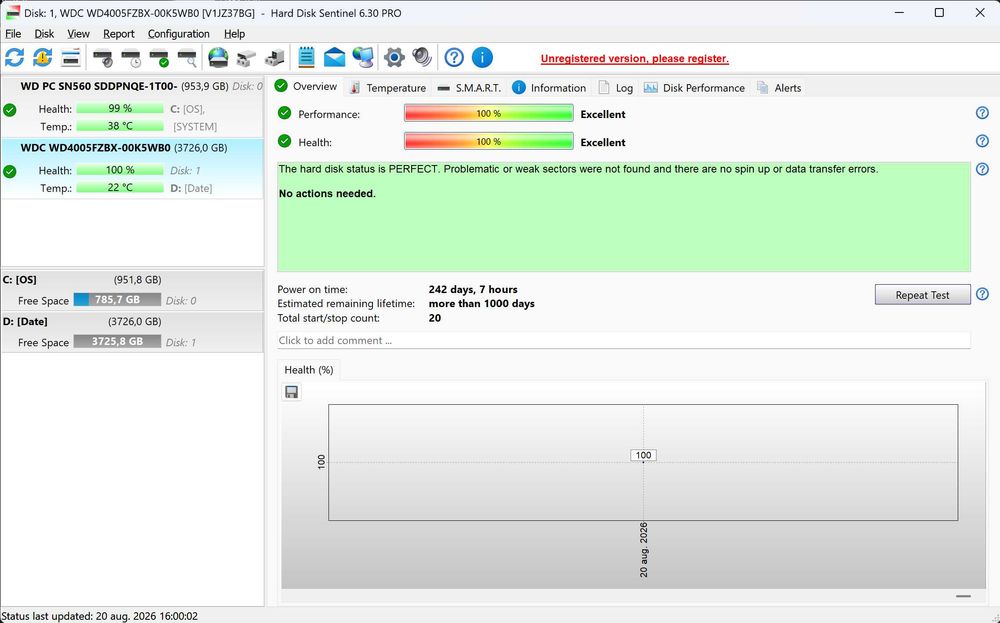Open the Report menu

click(x=119, y=34)
